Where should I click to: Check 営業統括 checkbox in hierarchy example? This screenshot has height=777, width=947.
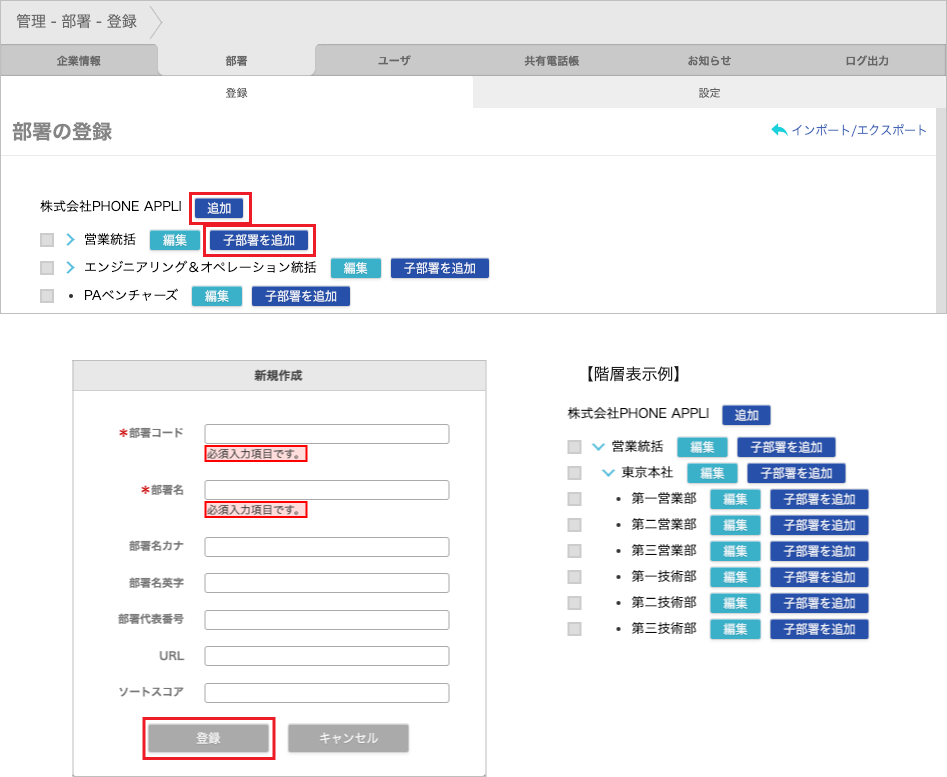(574, 447)
